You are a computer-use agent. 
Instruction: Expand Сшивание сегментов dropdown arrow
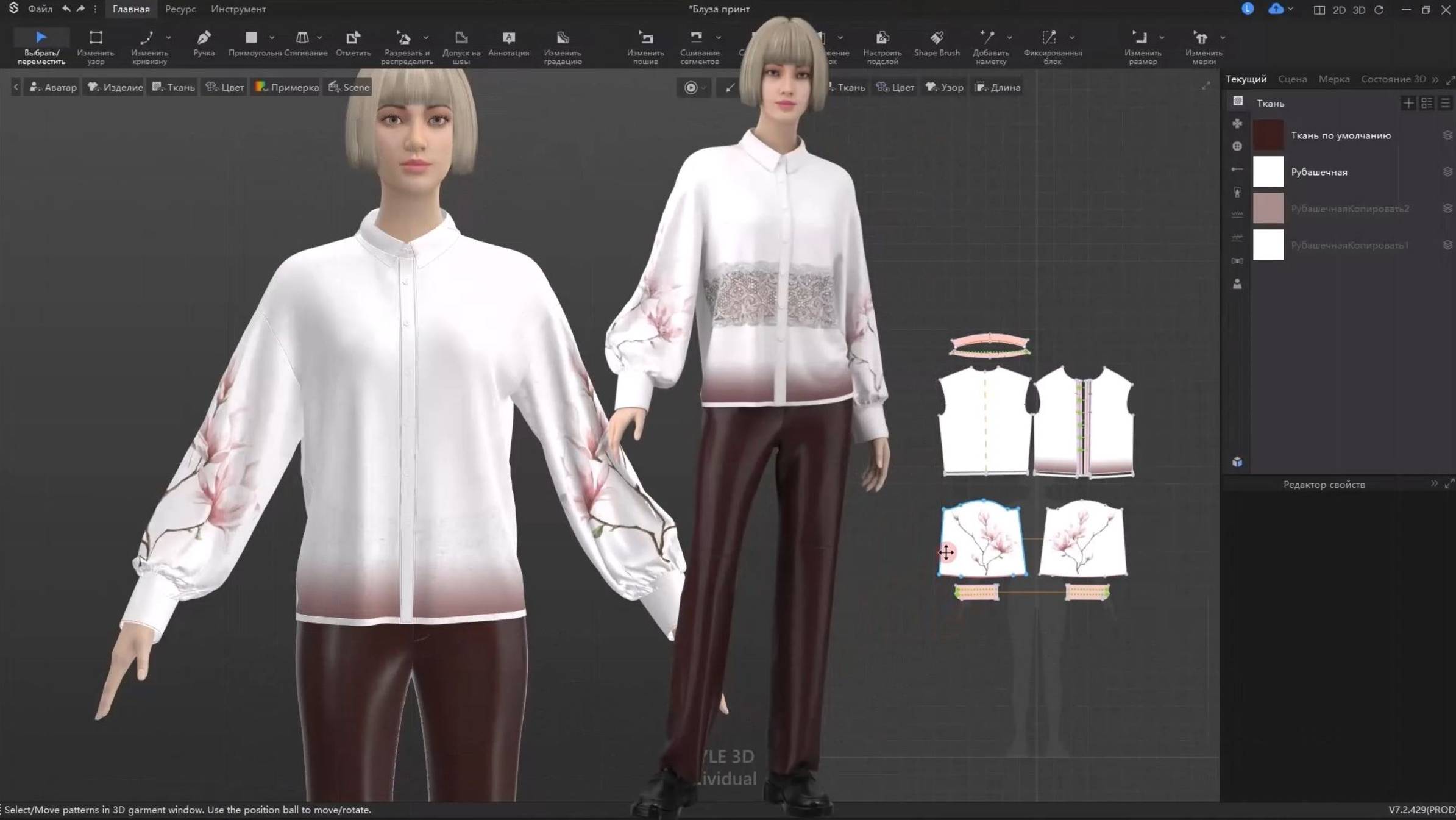718,38
